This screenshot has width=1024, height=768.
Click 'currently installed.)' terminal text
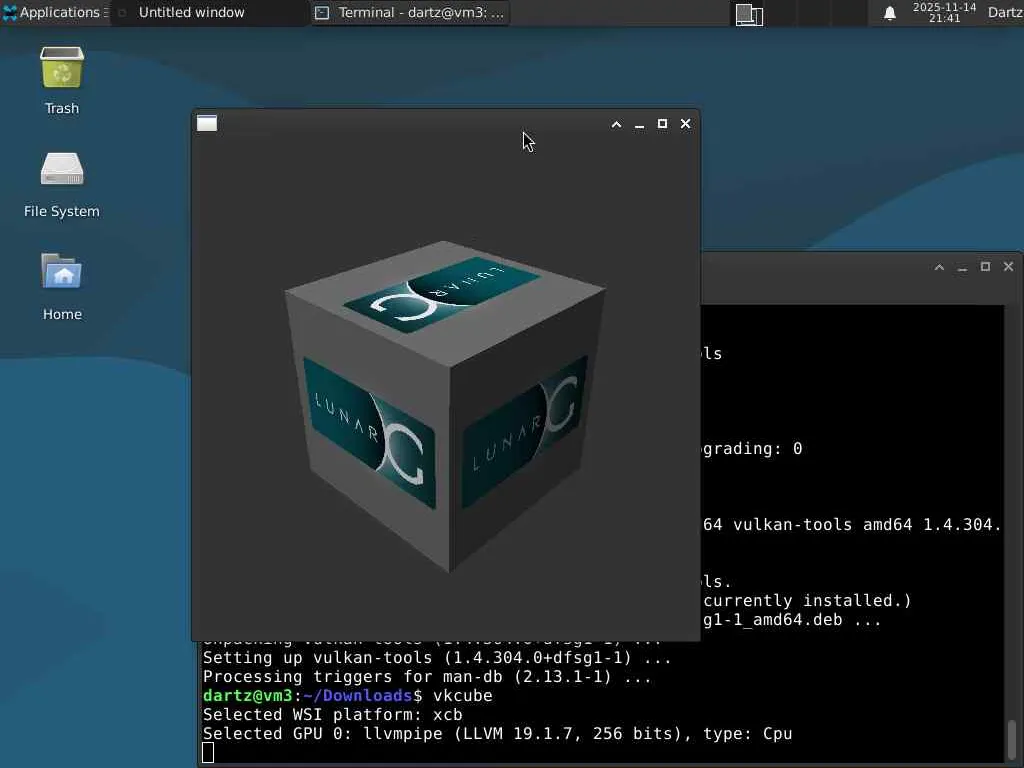click(x=807, y=600)
